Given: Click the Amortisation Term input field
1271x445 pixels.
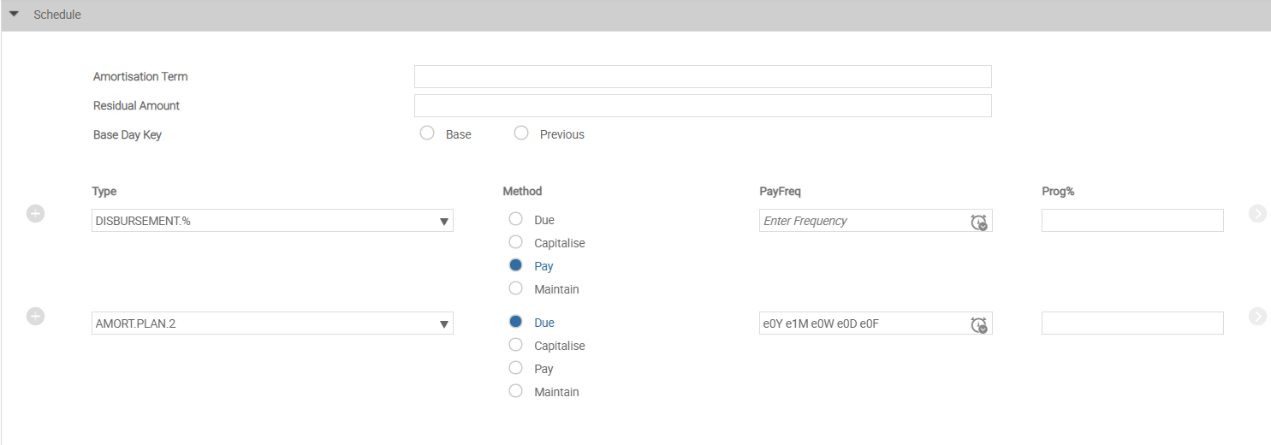Looking at the screenshot, I should point(702,77).
